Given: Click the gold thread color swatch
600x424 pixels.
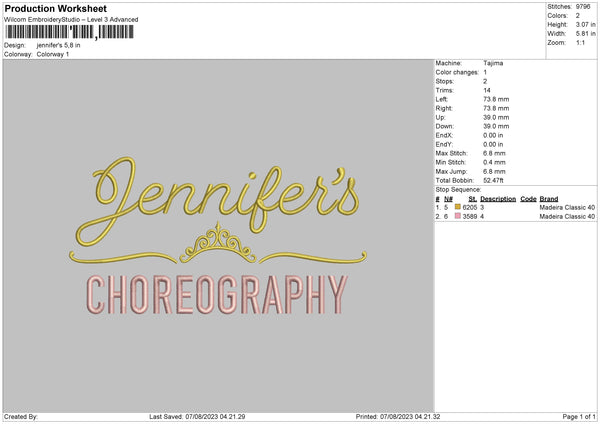Looking at the screenshot, I should click(x=457, y=207).
